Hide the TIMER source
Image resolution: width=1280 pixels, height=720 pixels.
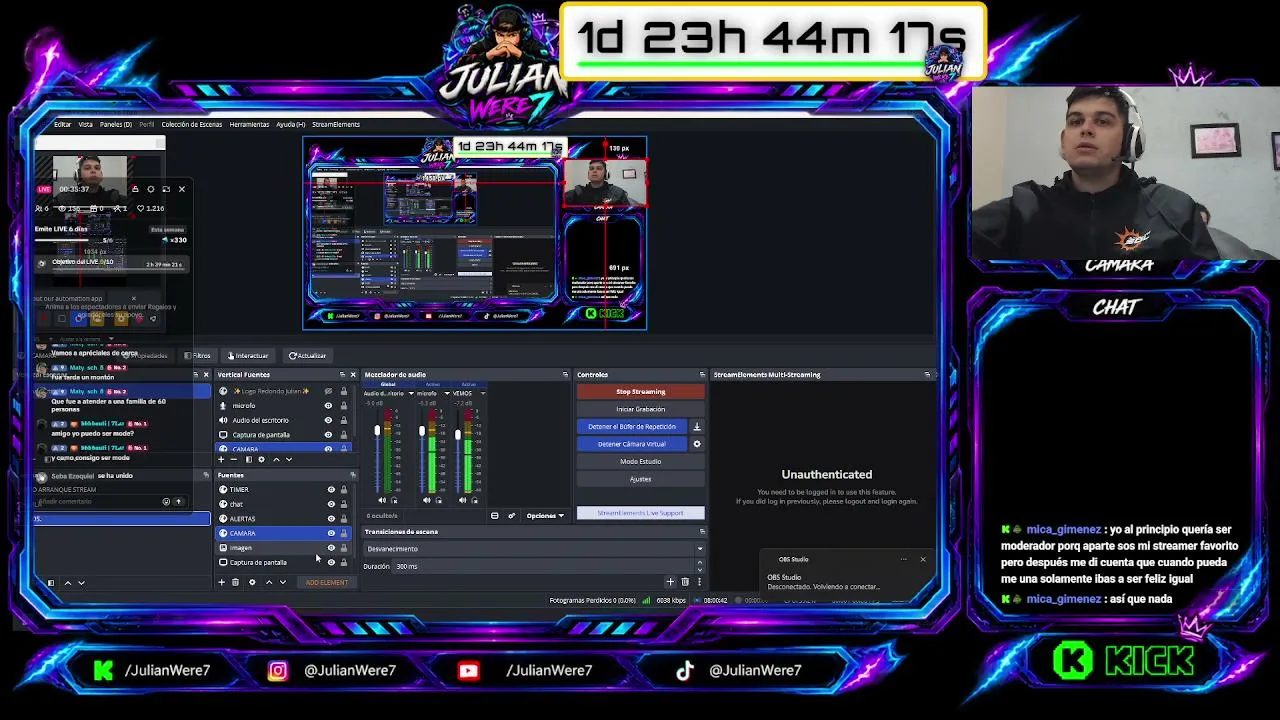pyautogui.click(x=331, y=489)
